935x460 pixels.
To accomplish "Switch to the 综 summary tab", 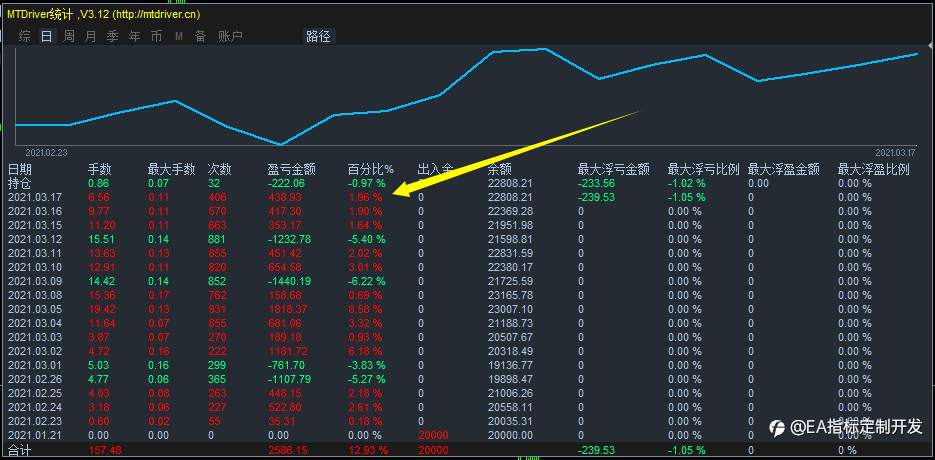I will (x=24, y=36).
